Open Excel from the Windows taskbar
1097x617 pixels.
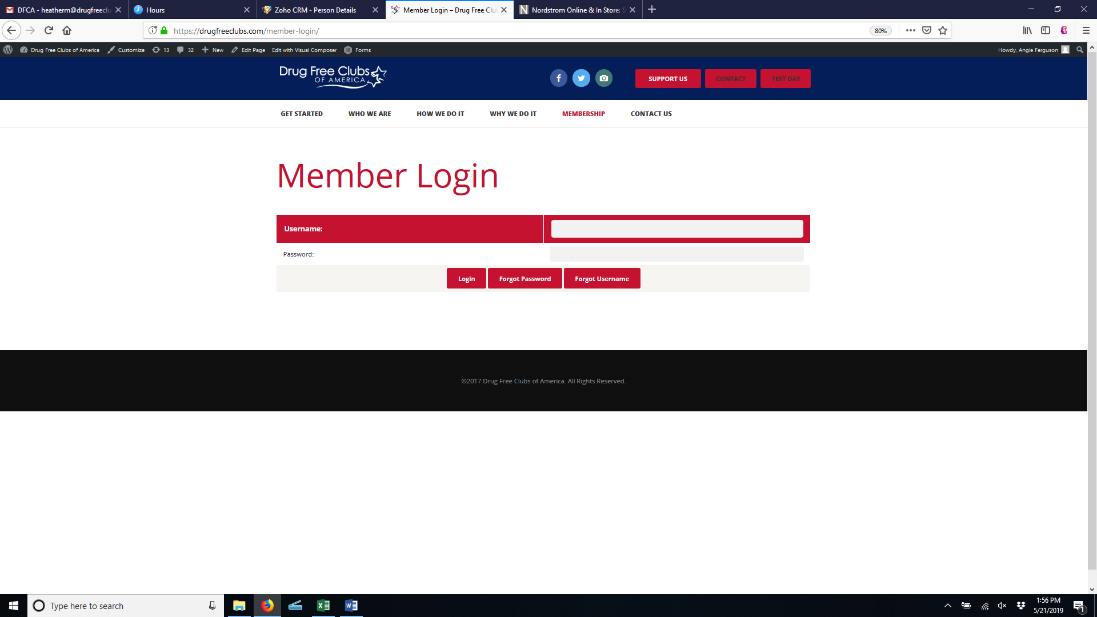click(323, 605)
